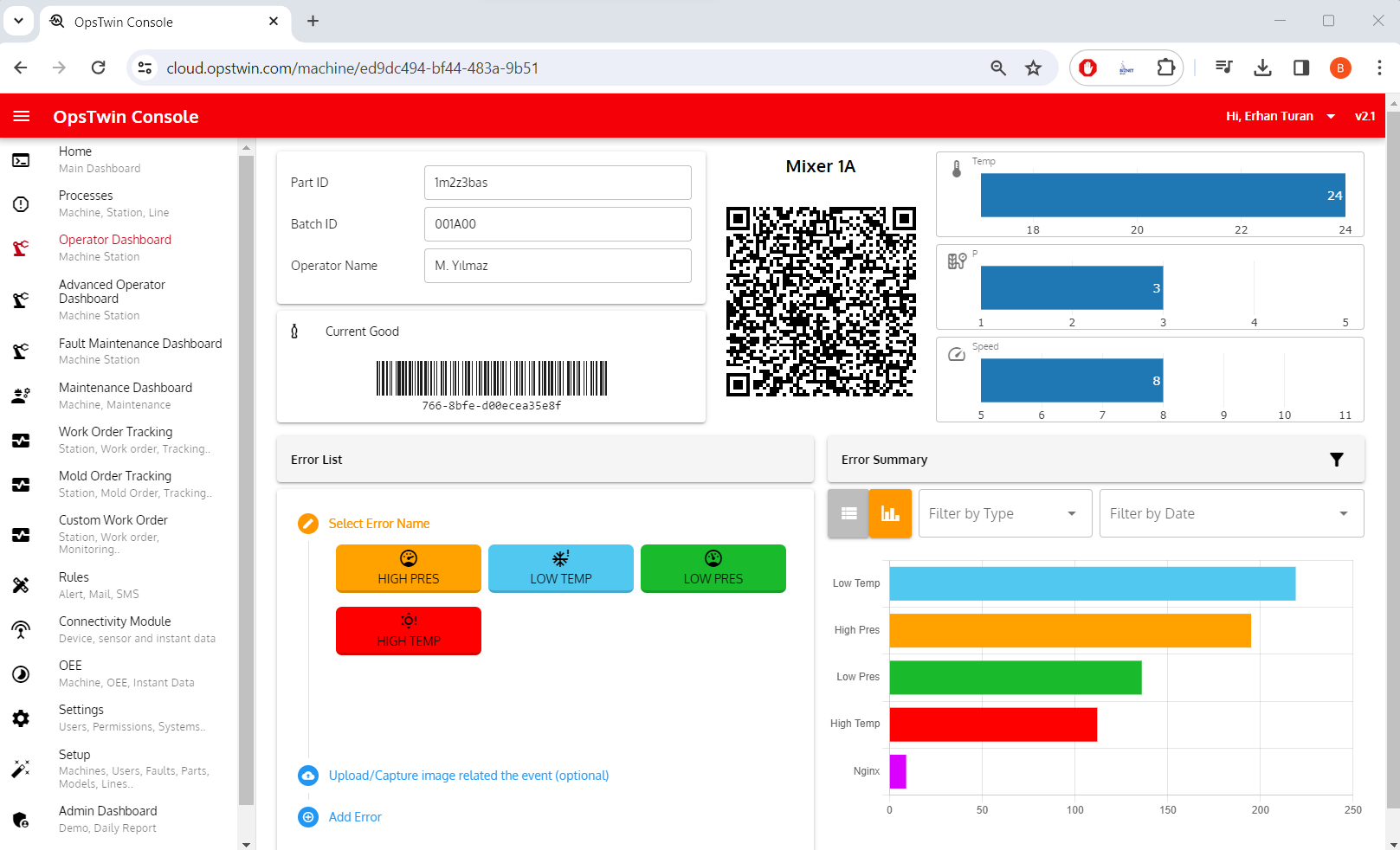Open OEE via its gauge icon
The height and width of the screenshot is (850, 1400).
[x=21, y=673]
